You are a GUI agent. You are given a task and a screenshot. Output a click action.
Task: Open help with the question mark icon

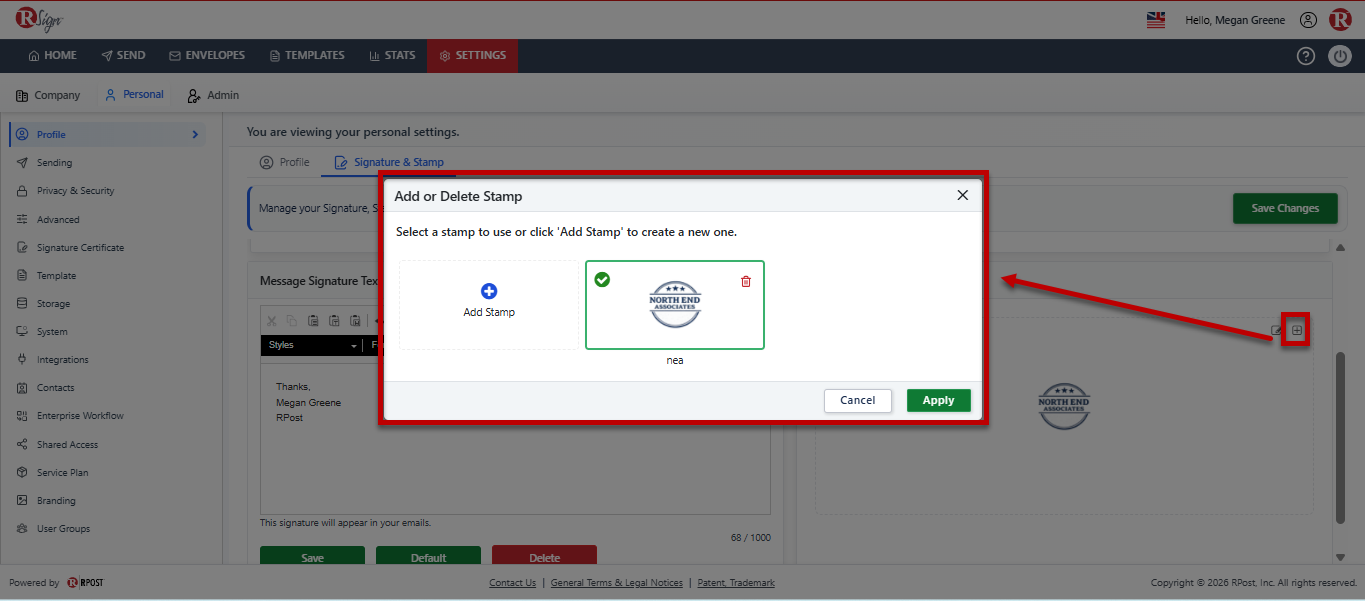click(x=1306, y=56)
